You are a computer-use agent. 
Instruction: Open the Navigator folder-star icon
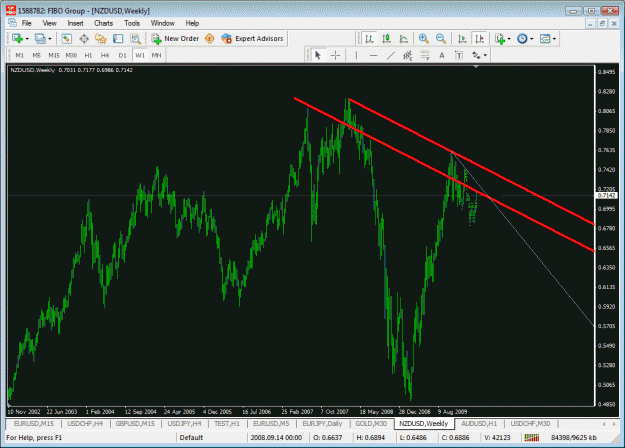[101, 39]
